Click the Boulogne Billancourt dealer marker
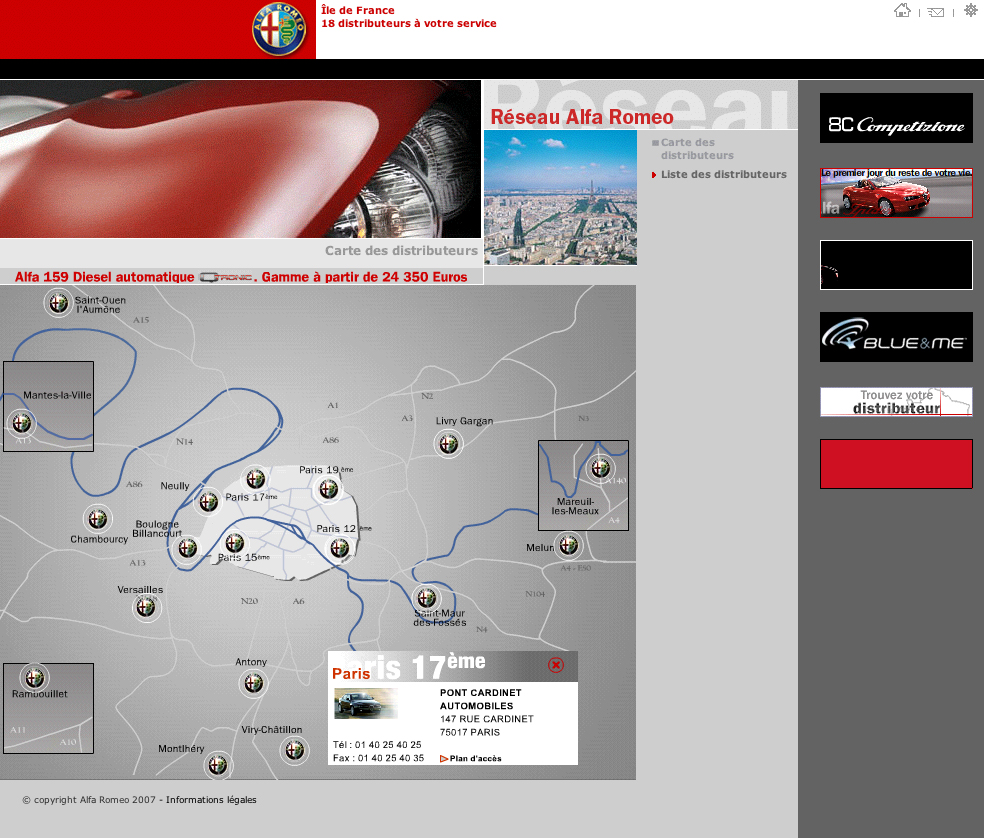 (188, 549)
